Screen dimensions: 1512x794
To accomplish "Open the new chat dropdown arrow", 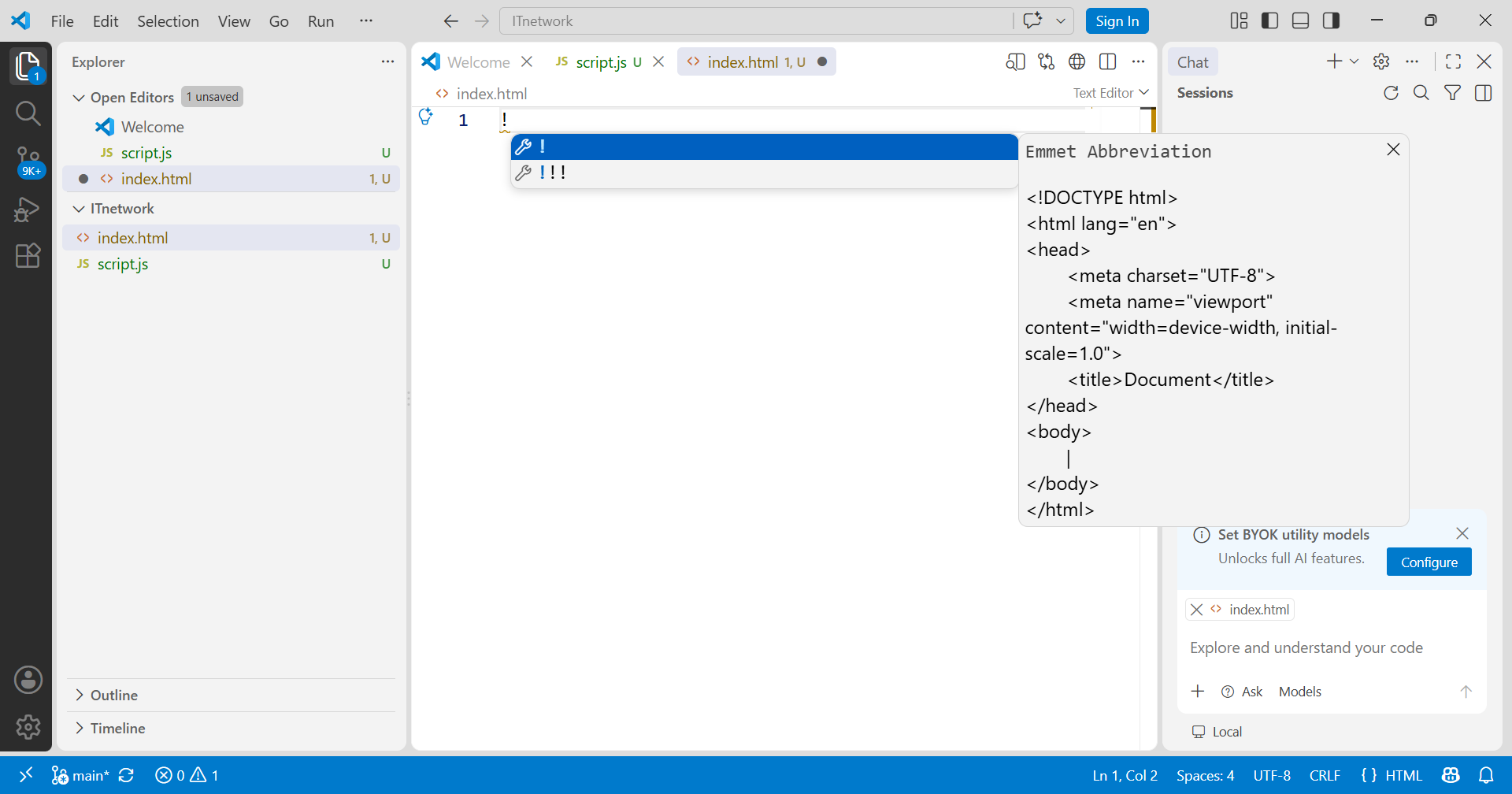I will (x=1354, y=61).
